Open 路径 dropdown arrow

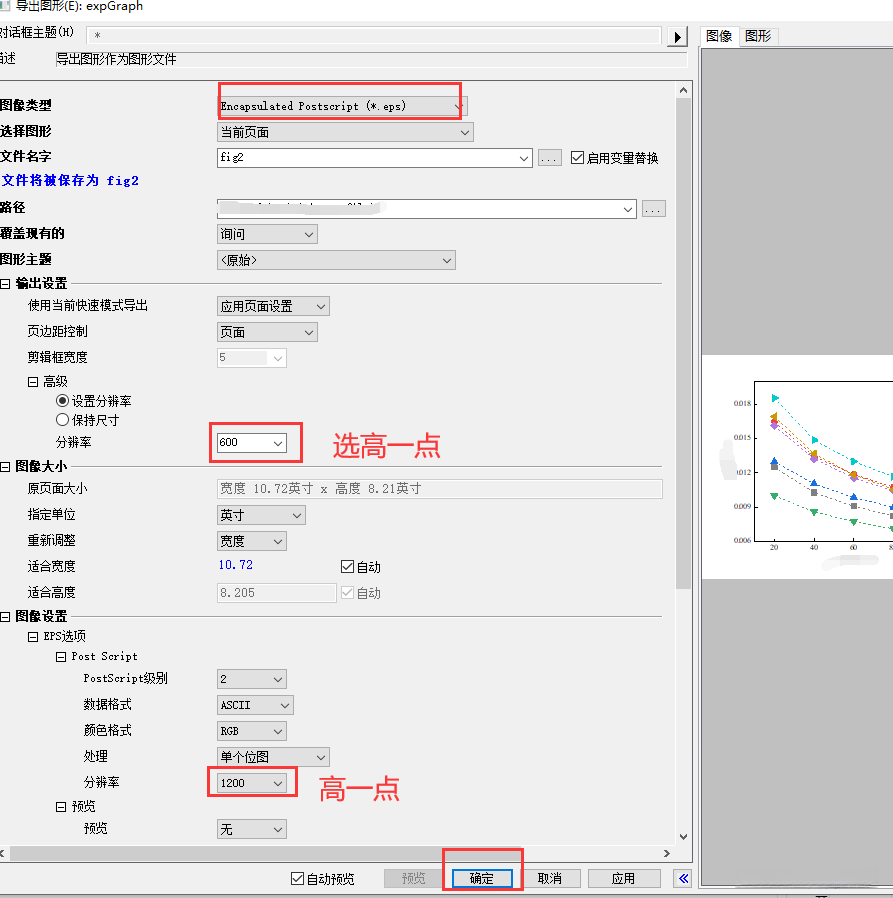pyautogui.click(x=628, y=209)
